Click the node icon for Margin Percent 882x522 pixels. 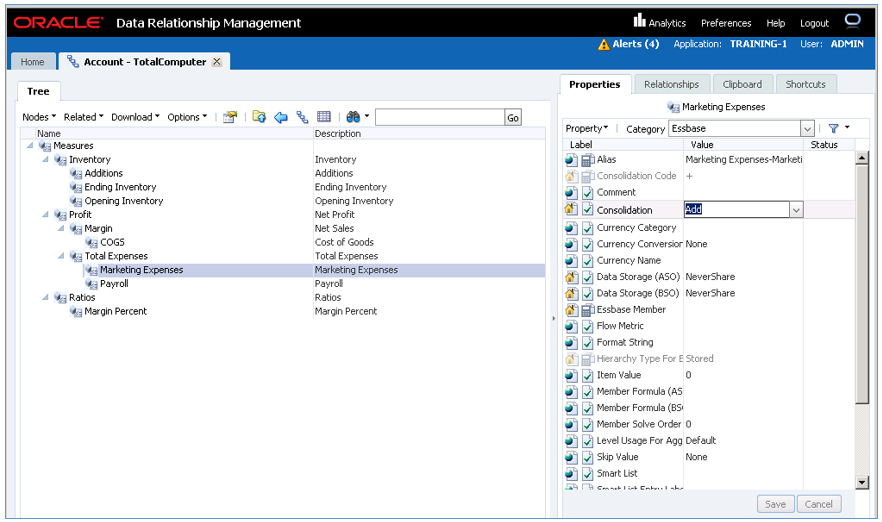point(76,312)
